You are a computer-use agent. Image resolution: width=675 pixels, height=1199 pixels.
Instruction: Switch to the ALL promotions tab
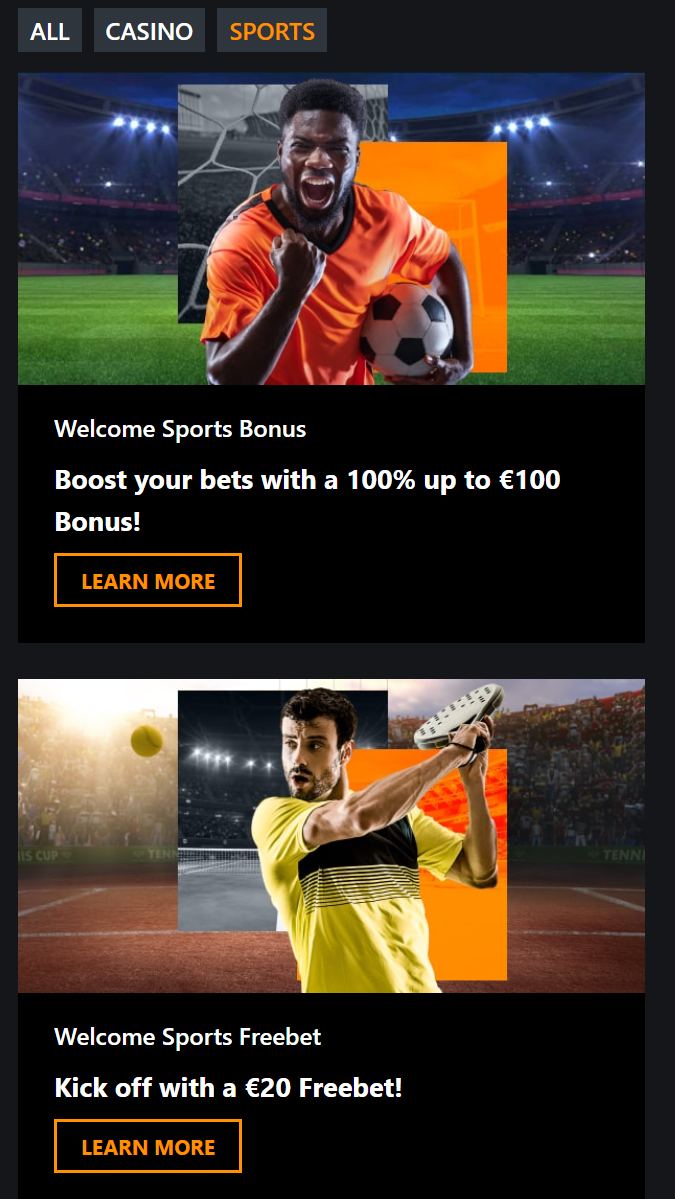[x=50, y=31]
